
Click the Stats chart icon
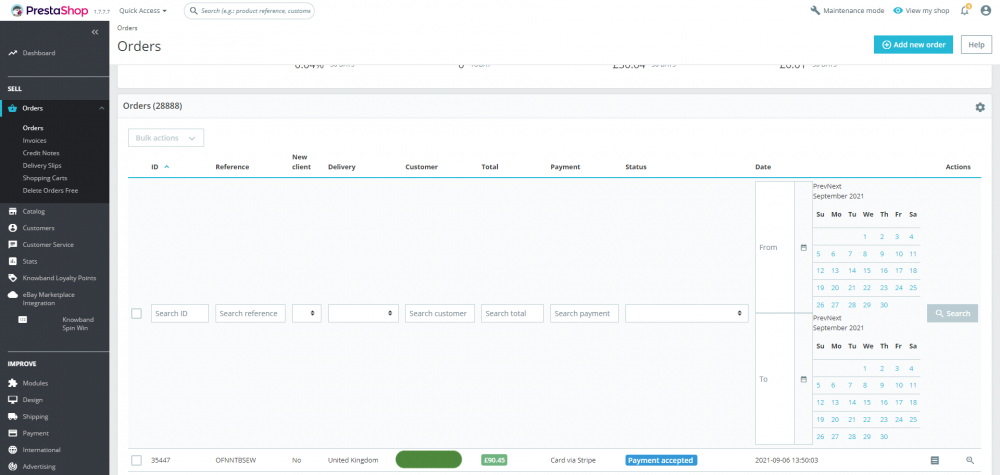(12, 261)
